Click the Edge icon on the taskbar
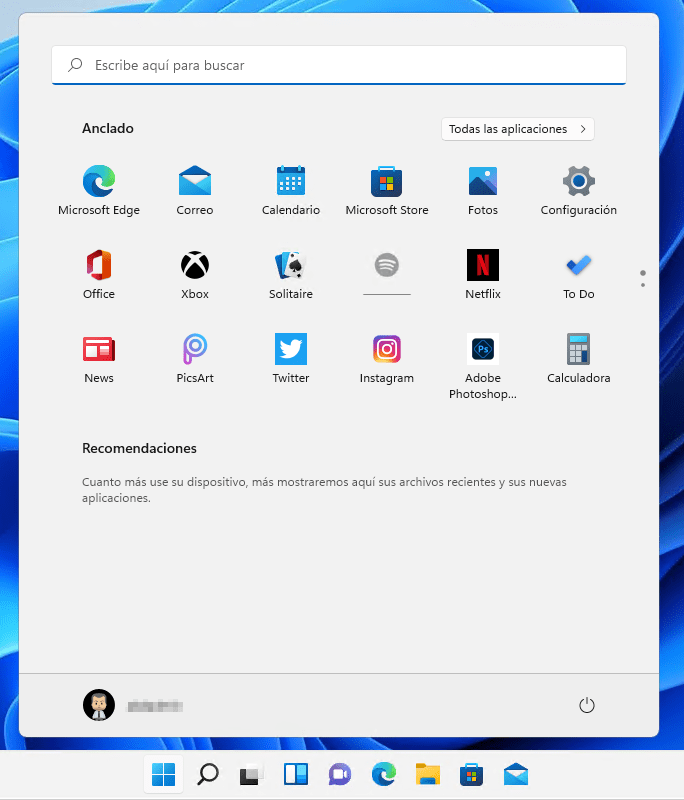Viewport: 684px width, 800px height. click(x=384, y=774)
